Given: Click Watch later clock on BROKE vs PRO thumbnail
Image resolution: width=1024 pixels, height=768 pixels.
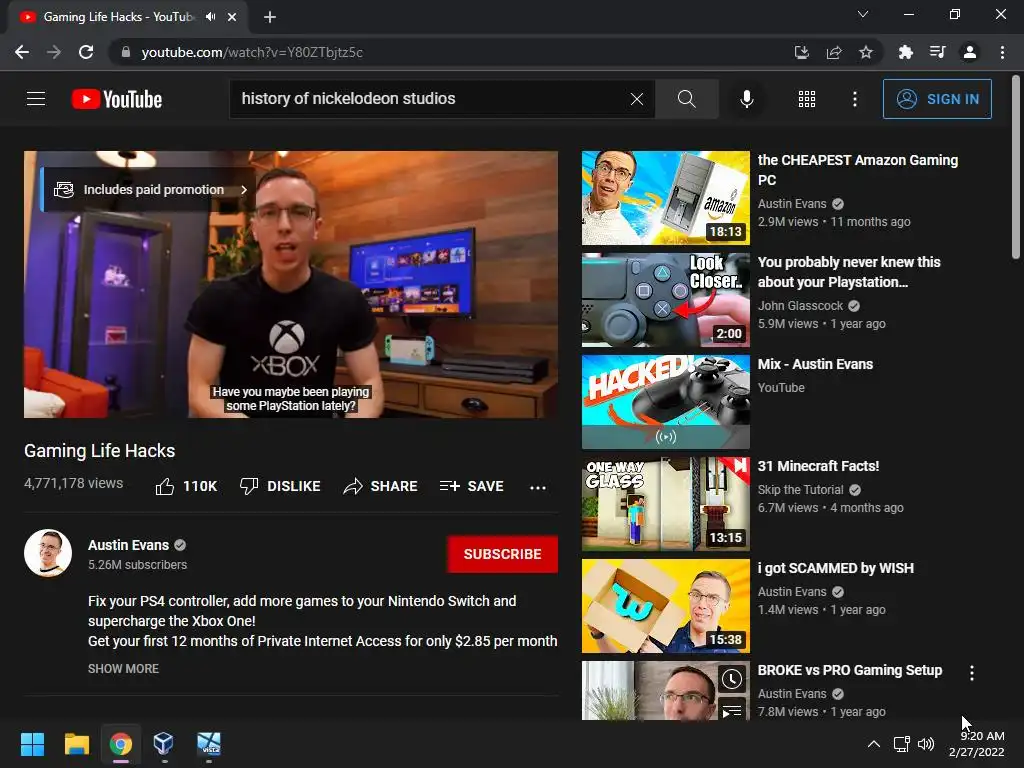Looking at the screenshot, I should click(731, 679).
